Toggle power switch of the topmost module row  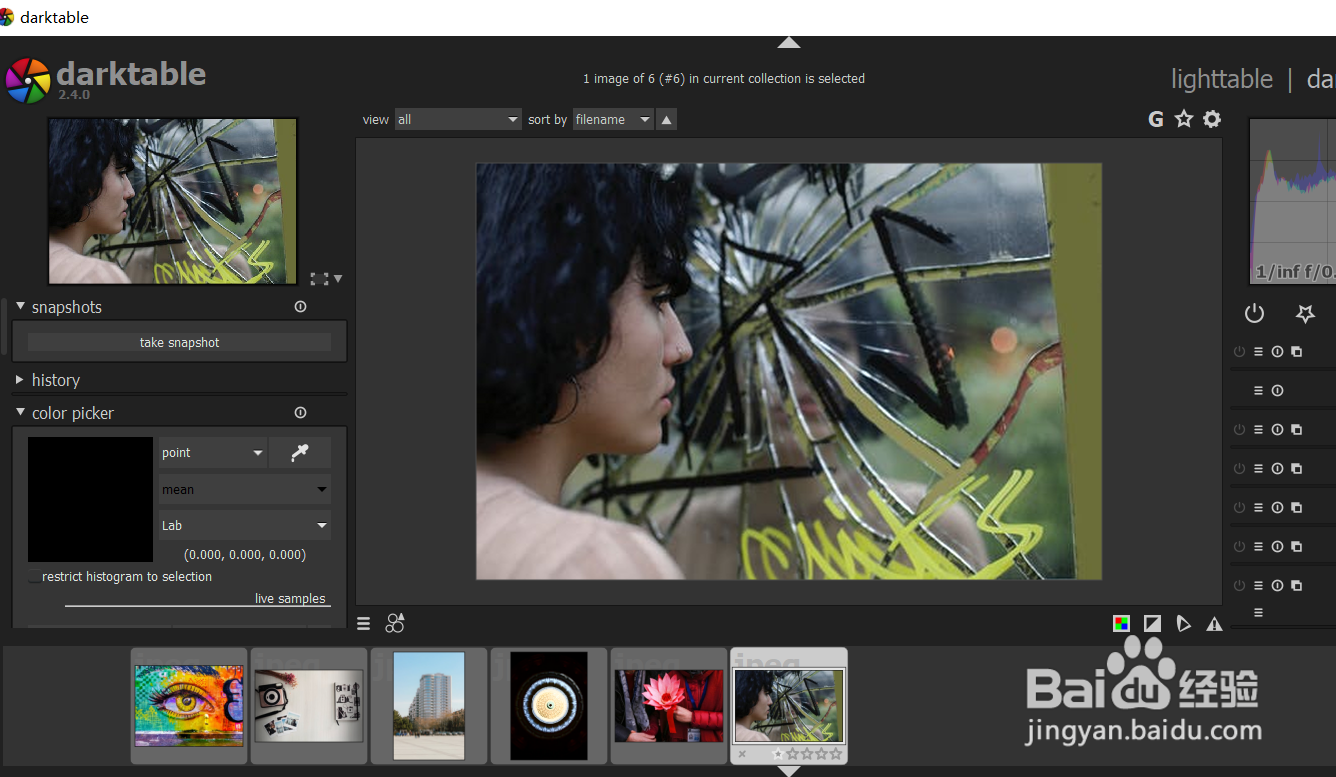pyautogui.click(x=1240, y=352)
